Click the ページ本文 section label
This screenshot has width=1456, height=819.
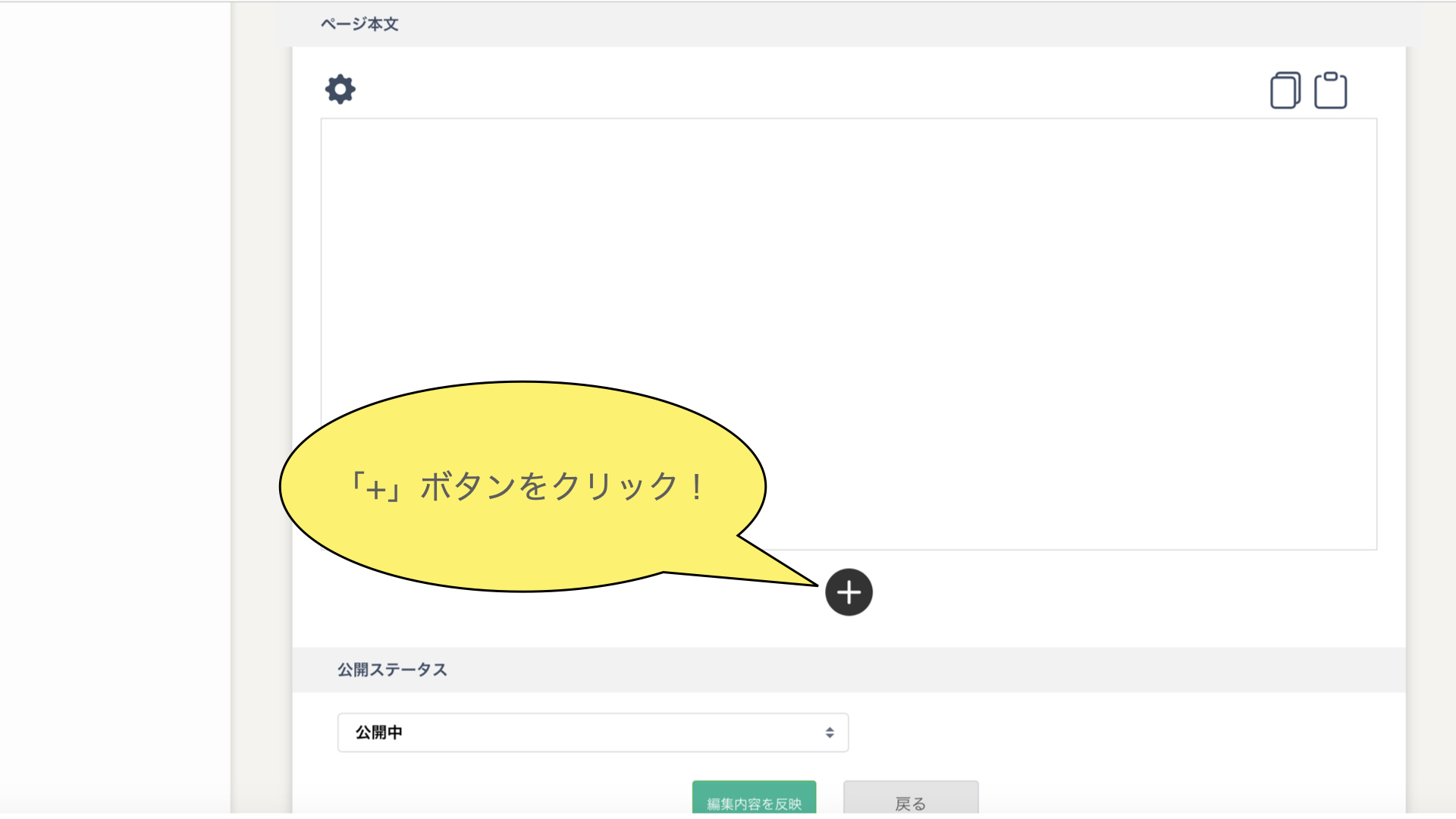tap(359, 24)
